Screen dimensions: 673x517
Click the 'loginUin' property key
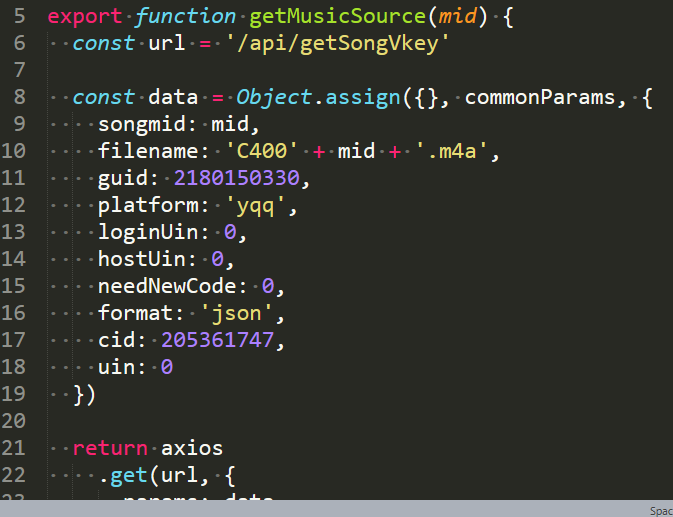[x=148, y=233]
